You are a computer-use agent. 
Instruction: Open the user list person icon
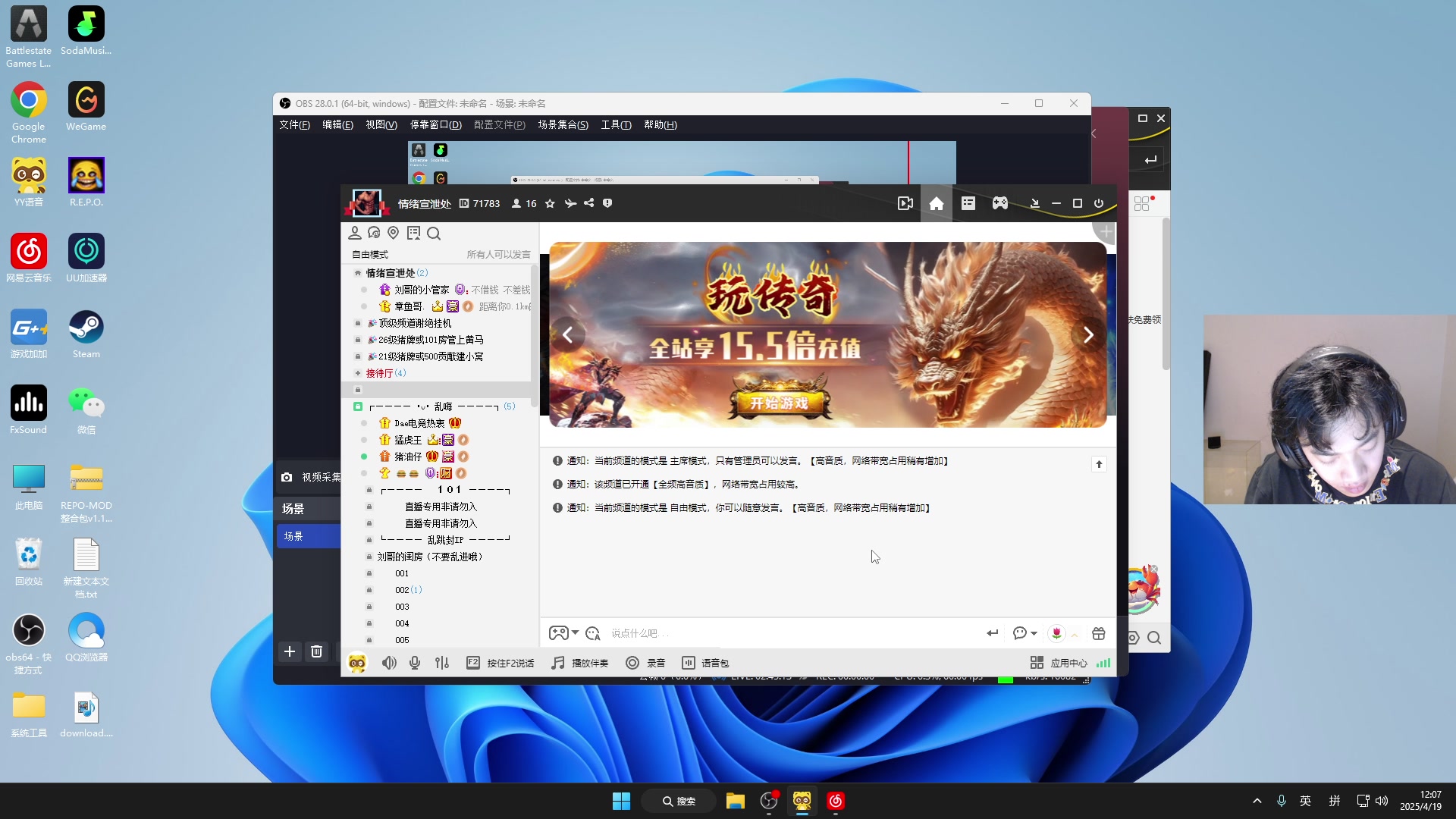click(354, 233)
